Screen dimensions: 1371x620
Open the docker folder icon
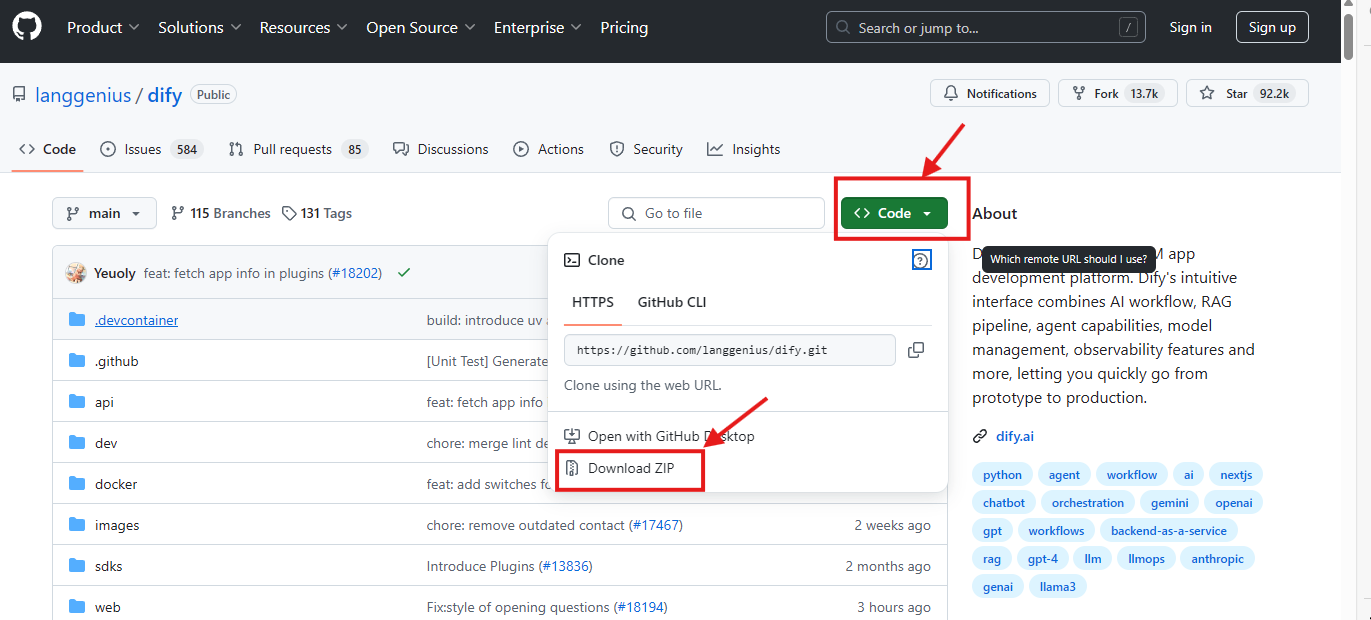tap(77, 484)
